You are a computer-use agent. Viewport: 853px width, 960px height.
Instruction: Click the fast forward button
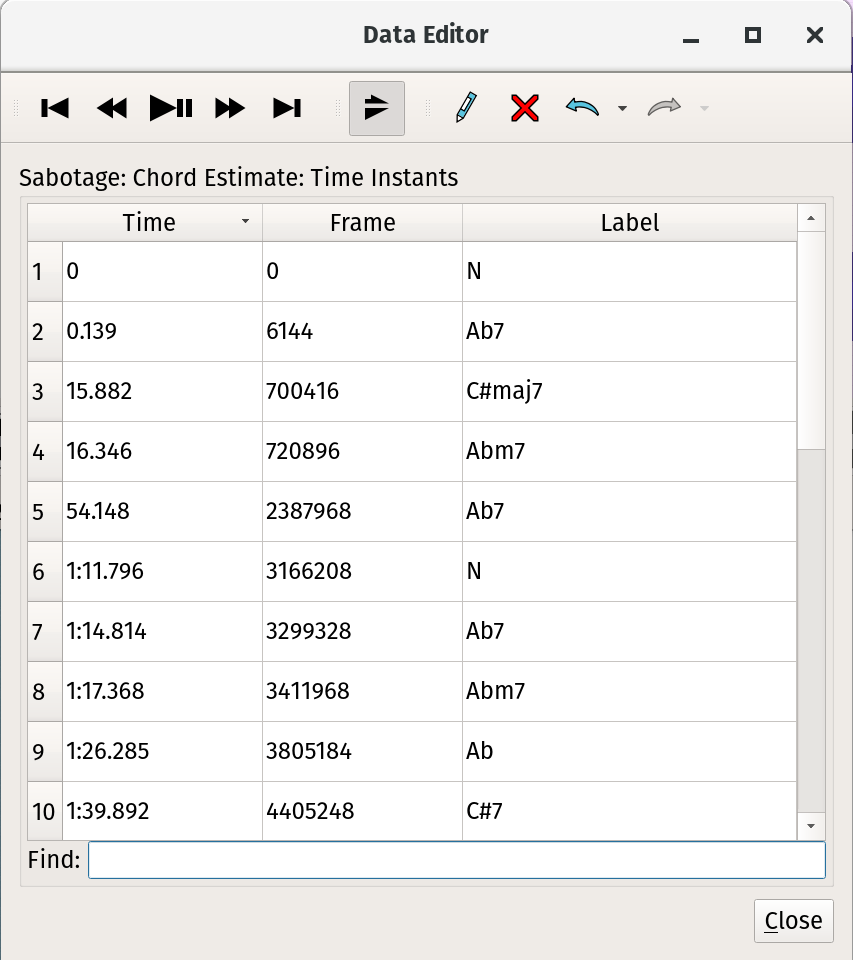coord(230,108)
